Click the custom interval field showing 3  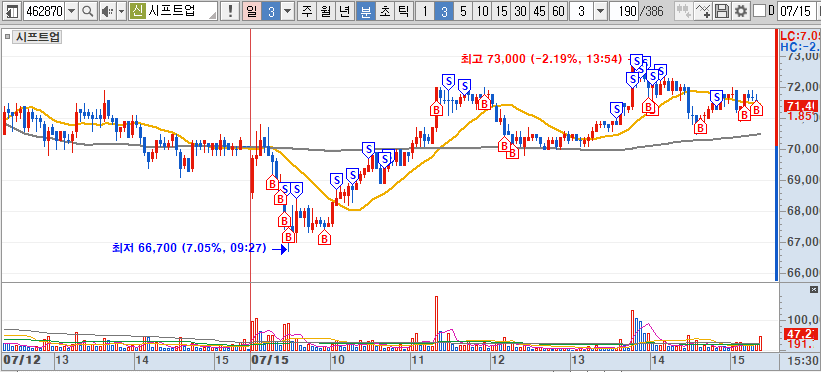581,10
